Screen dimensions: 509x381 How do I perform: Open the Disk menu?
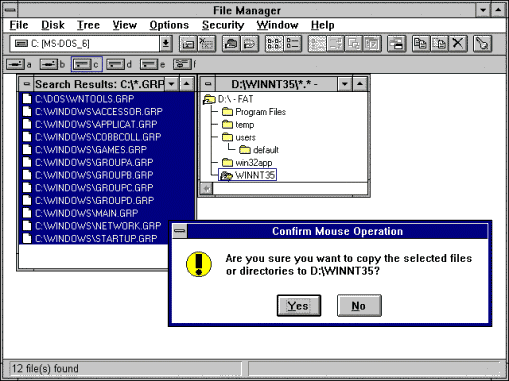(53, 25)
